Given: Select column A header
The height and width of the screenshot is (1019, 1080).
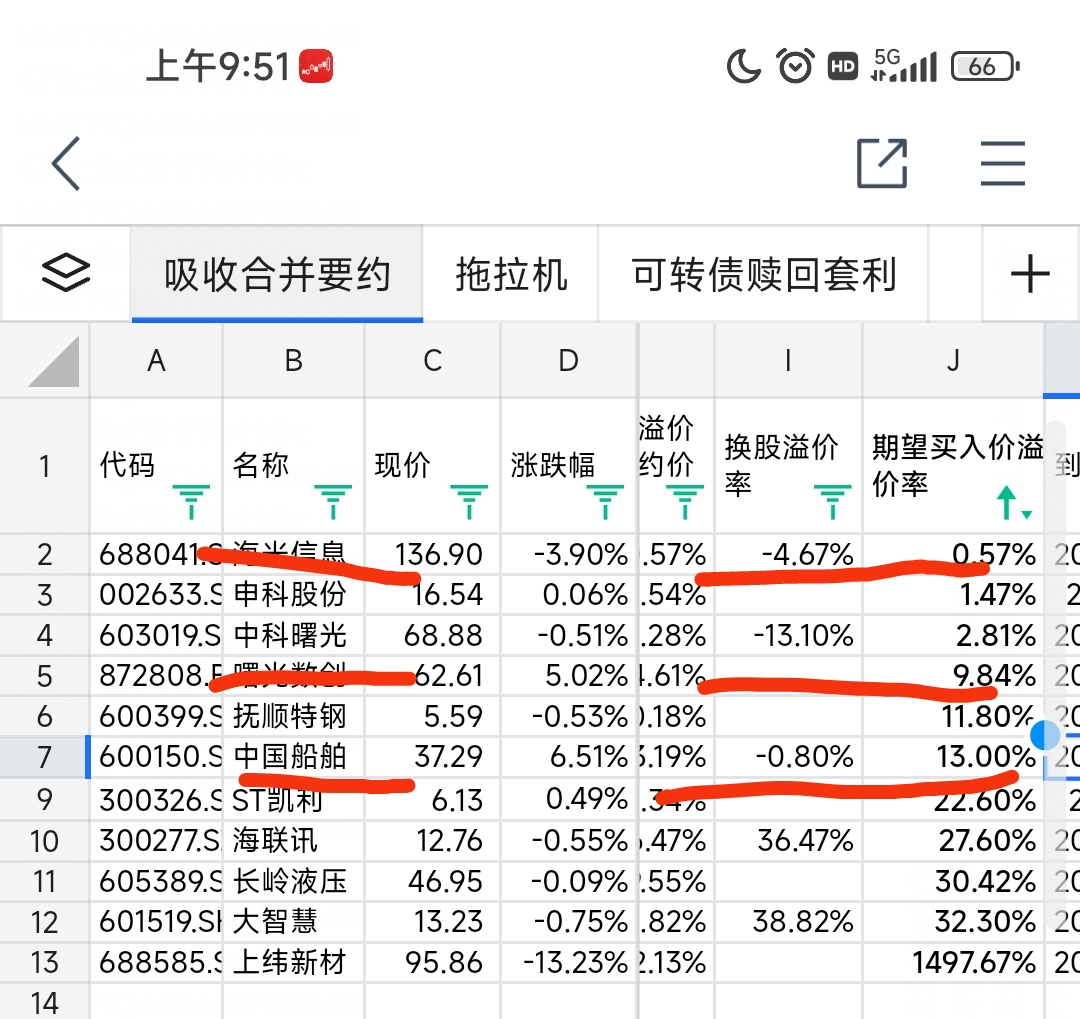Looking at the screenshot, I should point(156,360).
